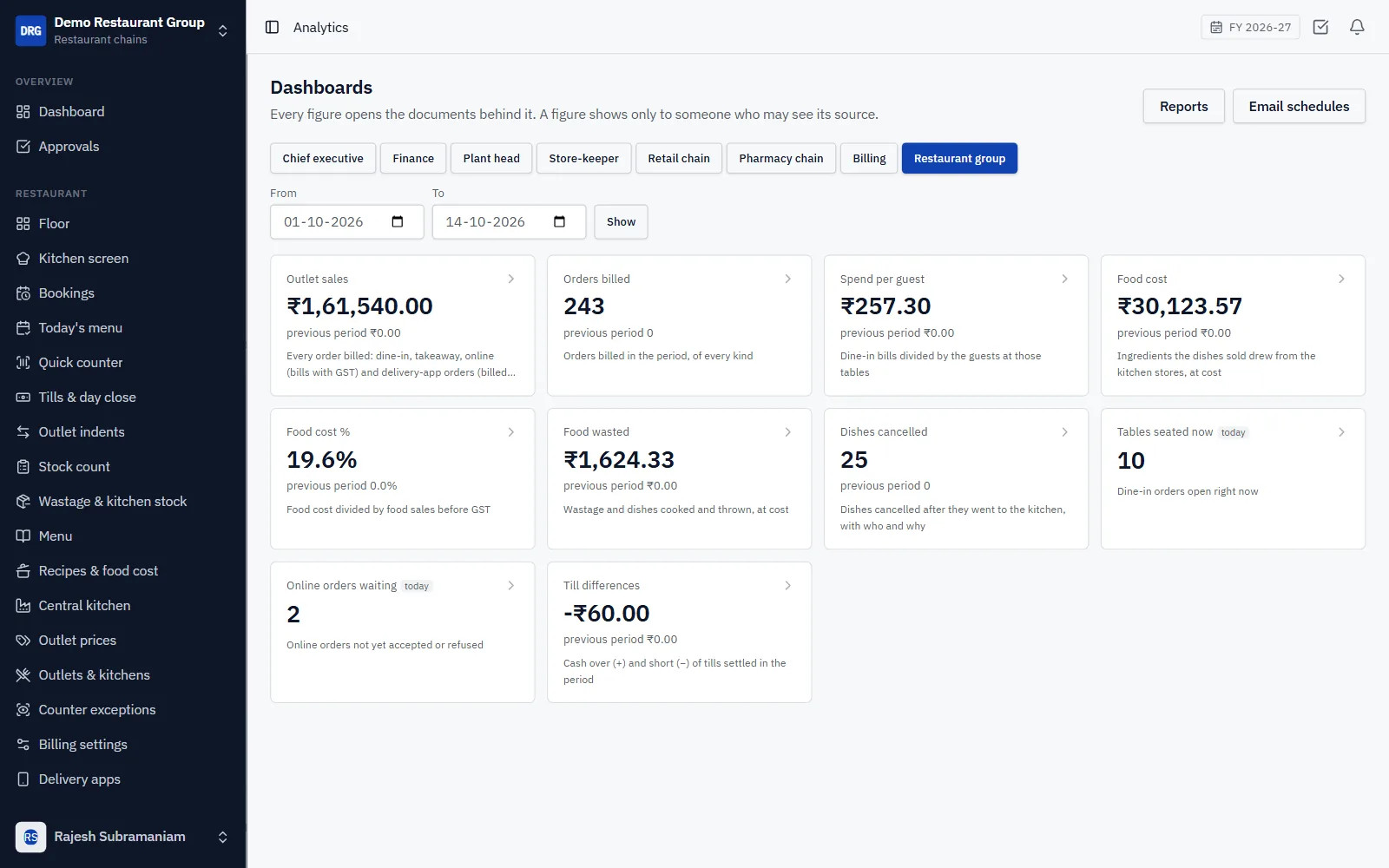
Task: Open Today's menu in sidebar
Action: (x=122, y=328)
